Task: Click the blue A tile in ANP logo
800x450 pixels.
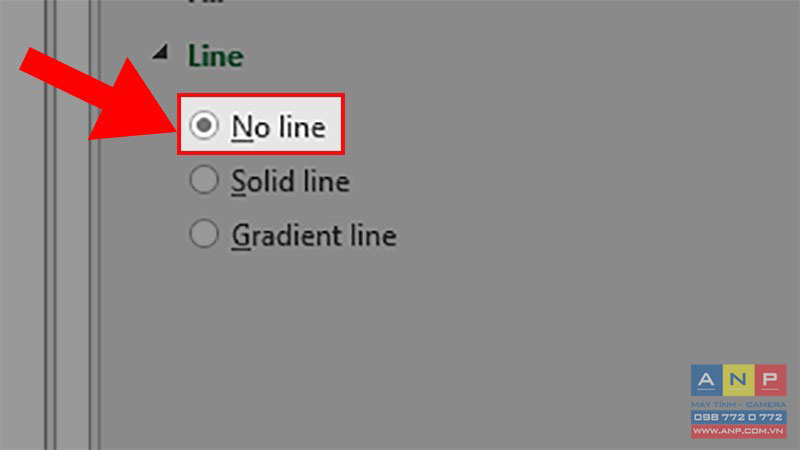Action: 707,380
